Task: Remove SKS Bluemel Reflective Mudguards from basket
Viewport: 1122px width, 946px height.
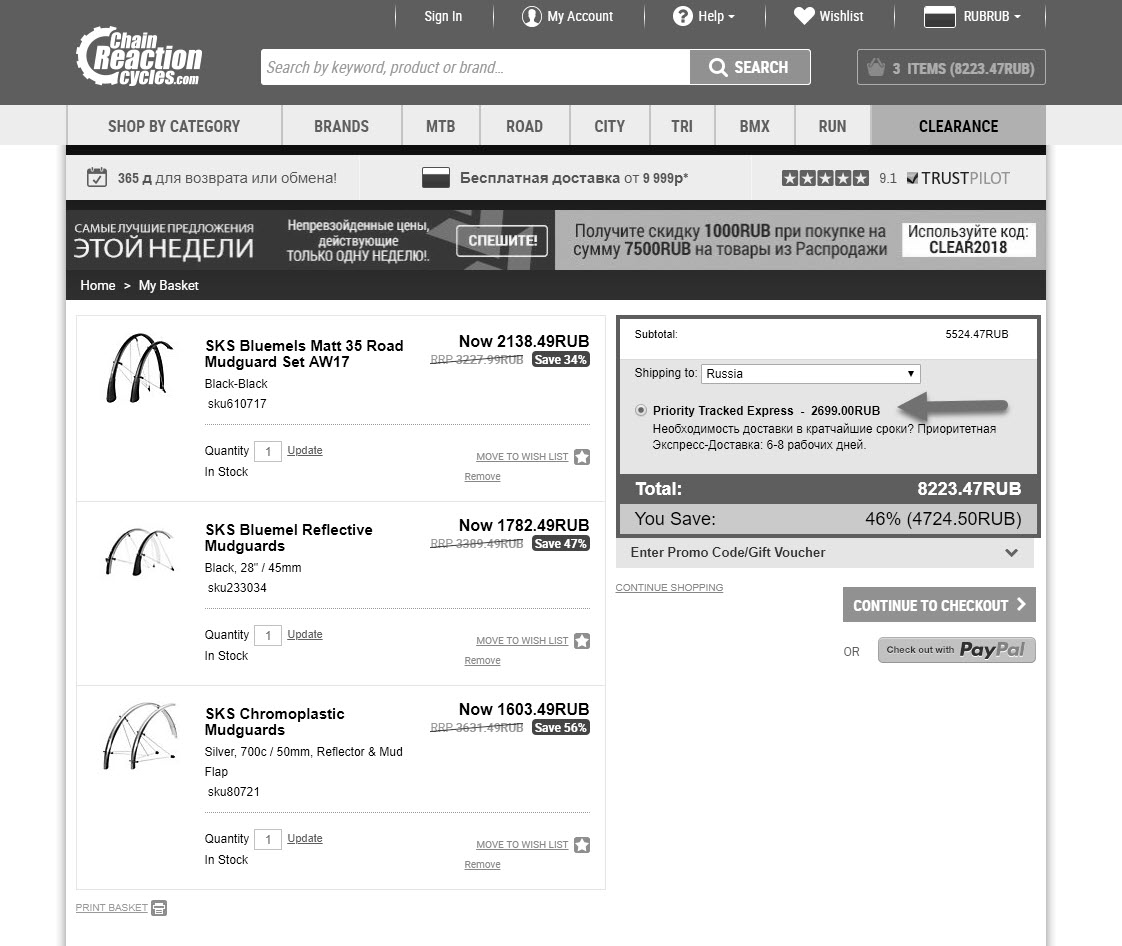Action: (x=482, y=660)
